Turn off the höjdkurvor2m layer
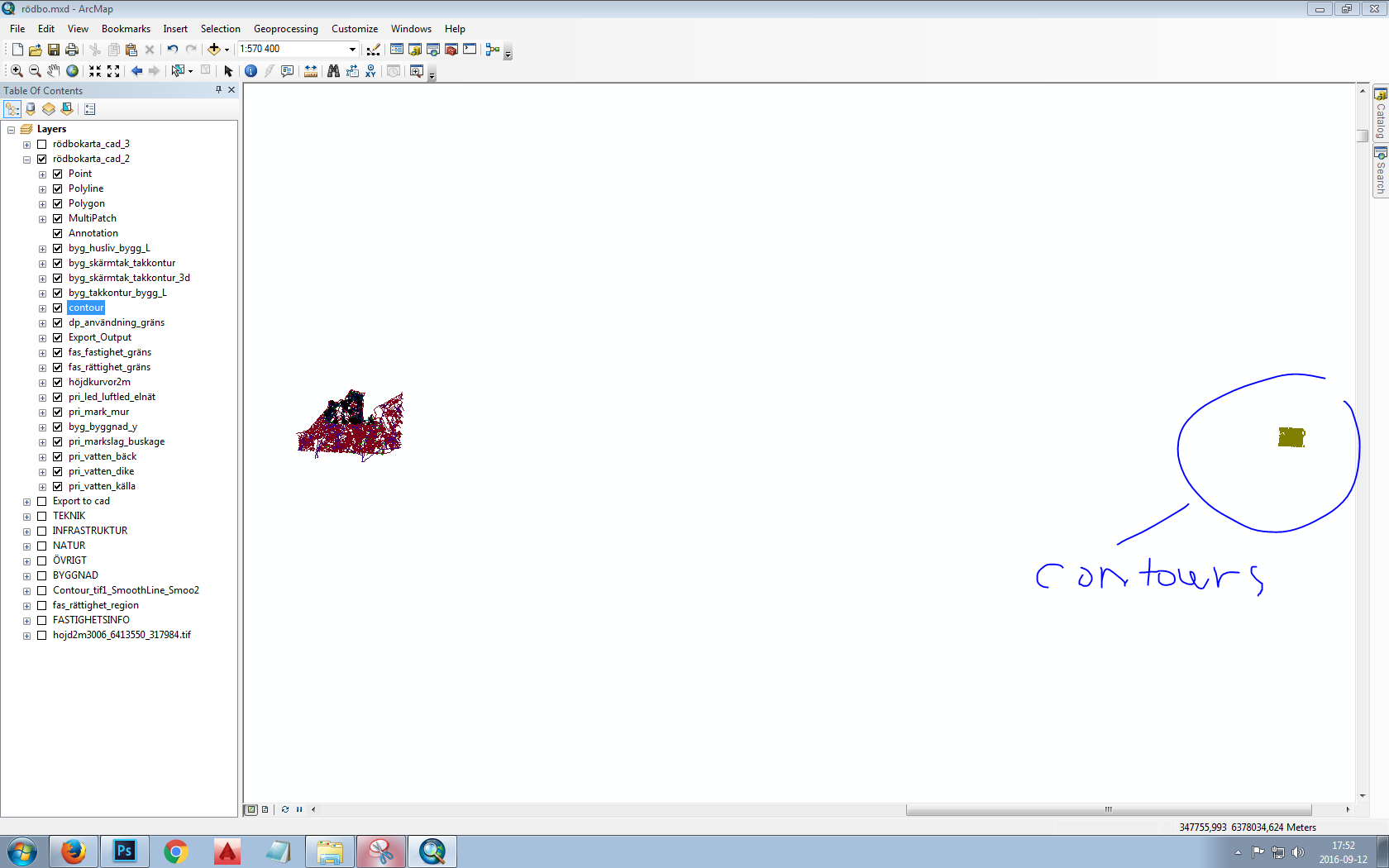This screenshot has width=1389, height=868. (58, 383)
